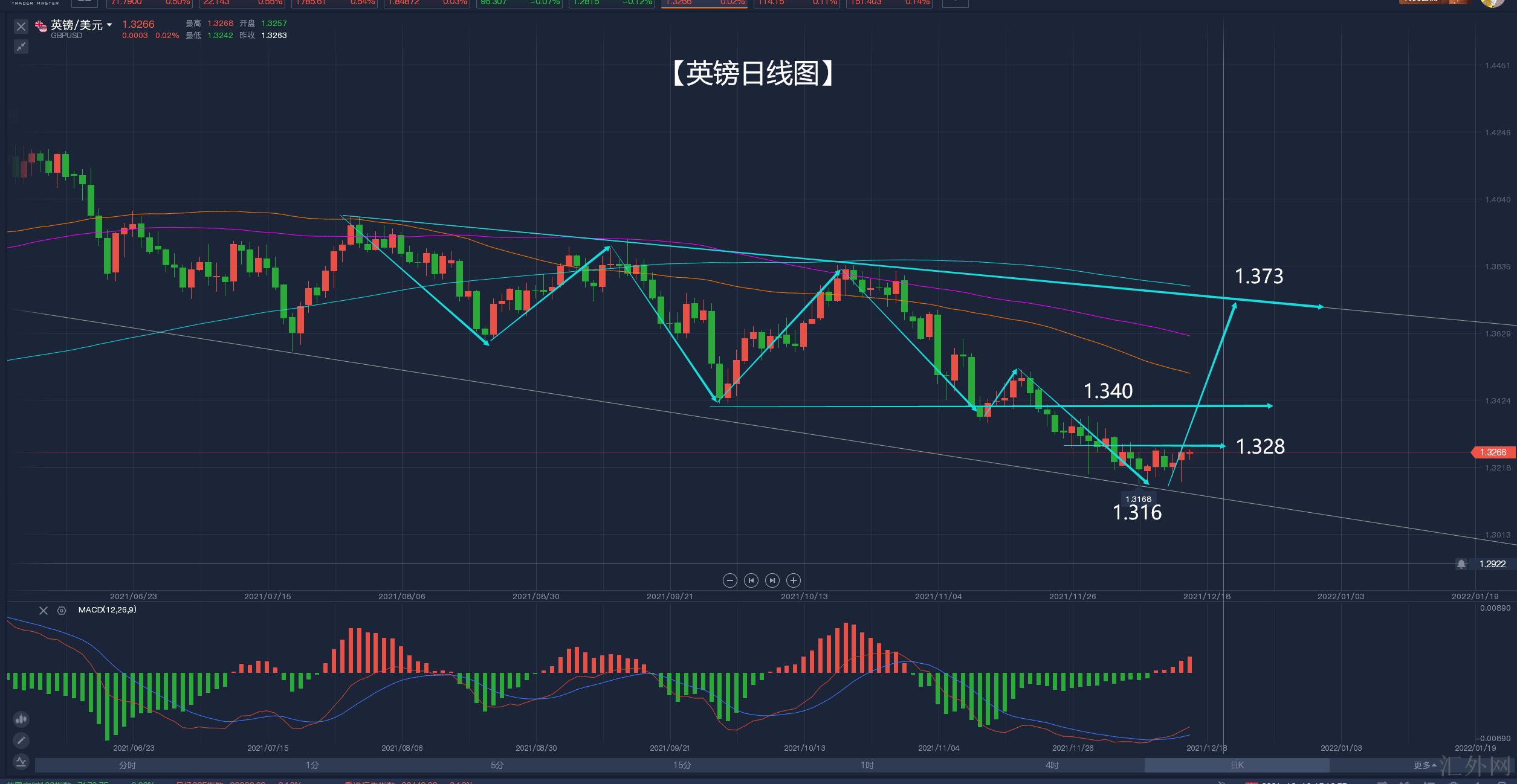The width and height of the screenshot is (1517, 784).
Task: Click the grid layout icon in top bar
Action: click(x=83, y=2)
